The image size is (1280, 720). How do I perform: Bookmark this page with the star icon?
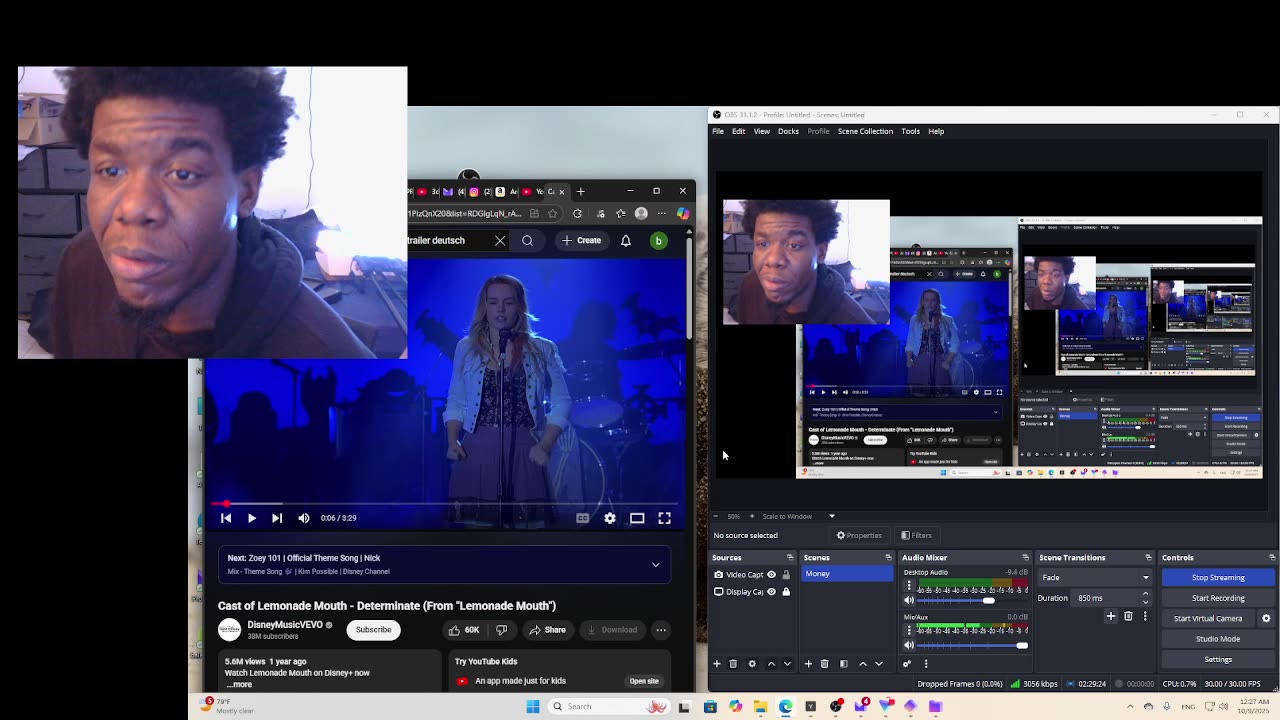(x=552, y=213)
